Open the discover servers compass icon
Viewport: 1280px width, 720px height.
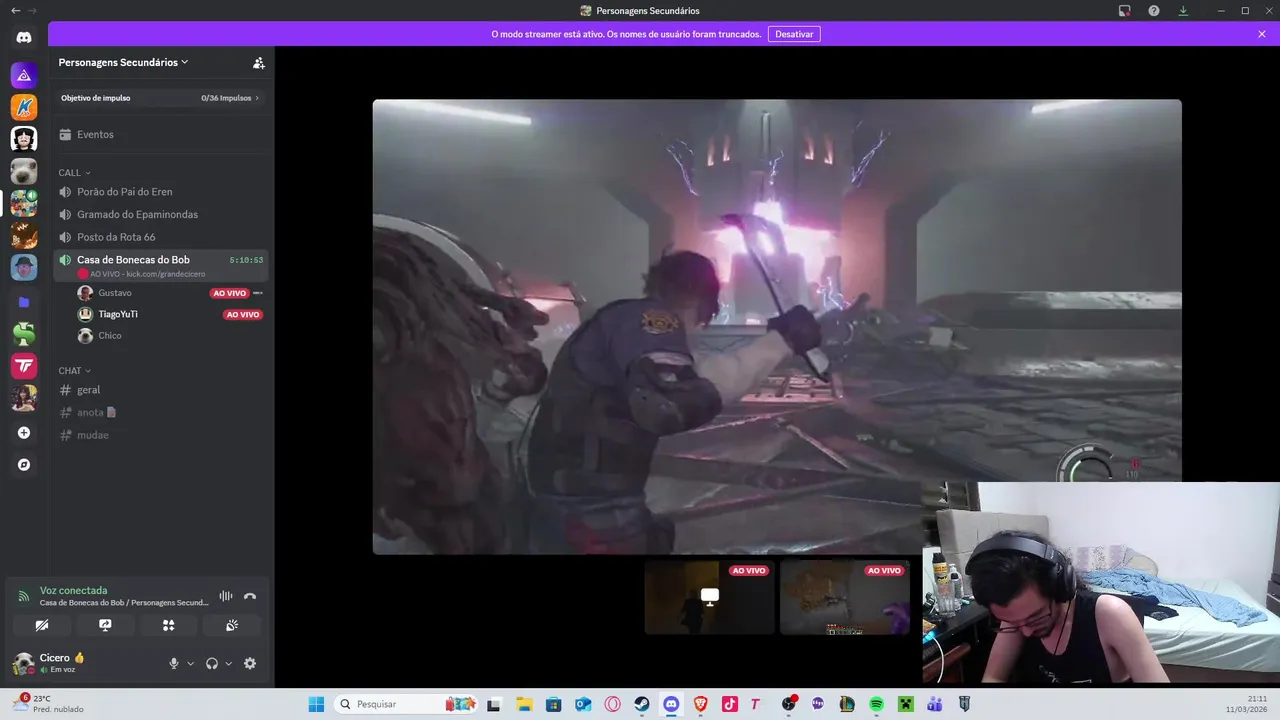[x=24, y=465]
